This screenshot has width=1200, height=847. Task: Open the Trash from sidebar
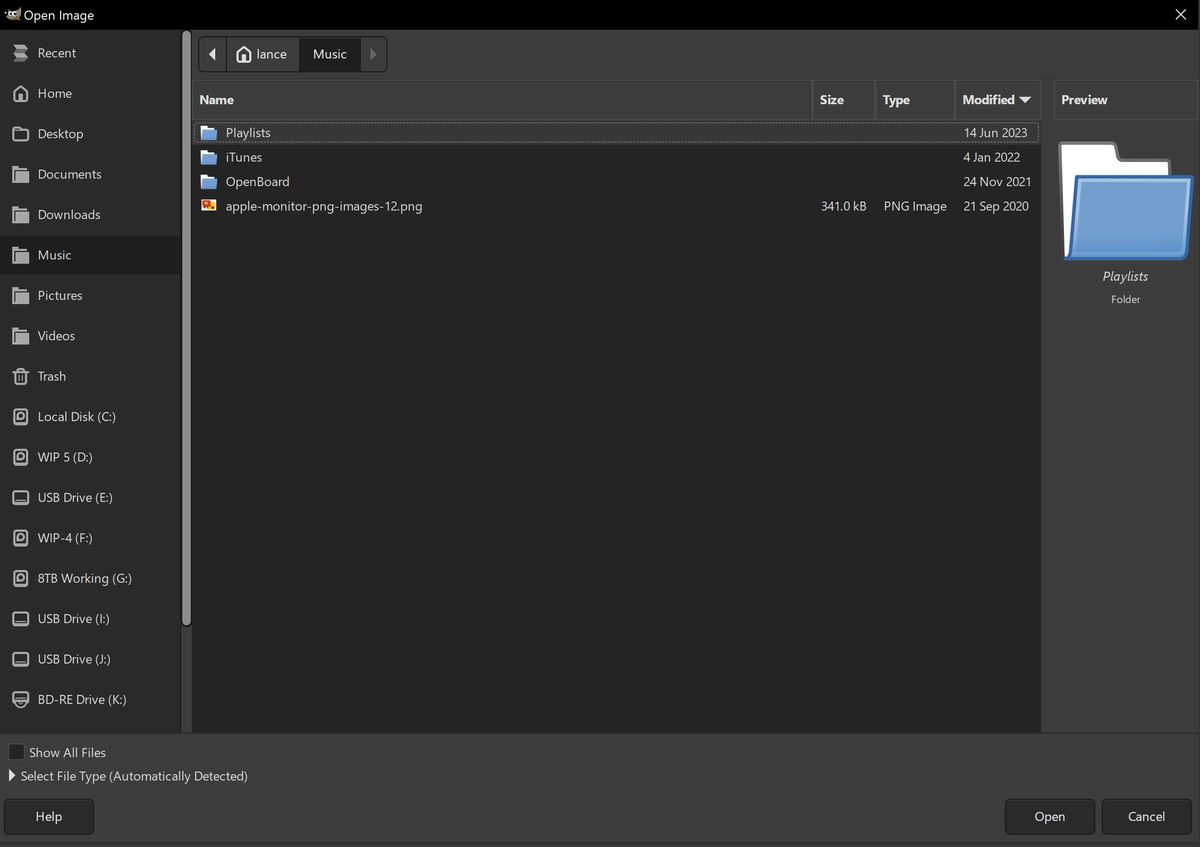coord(51,376)
